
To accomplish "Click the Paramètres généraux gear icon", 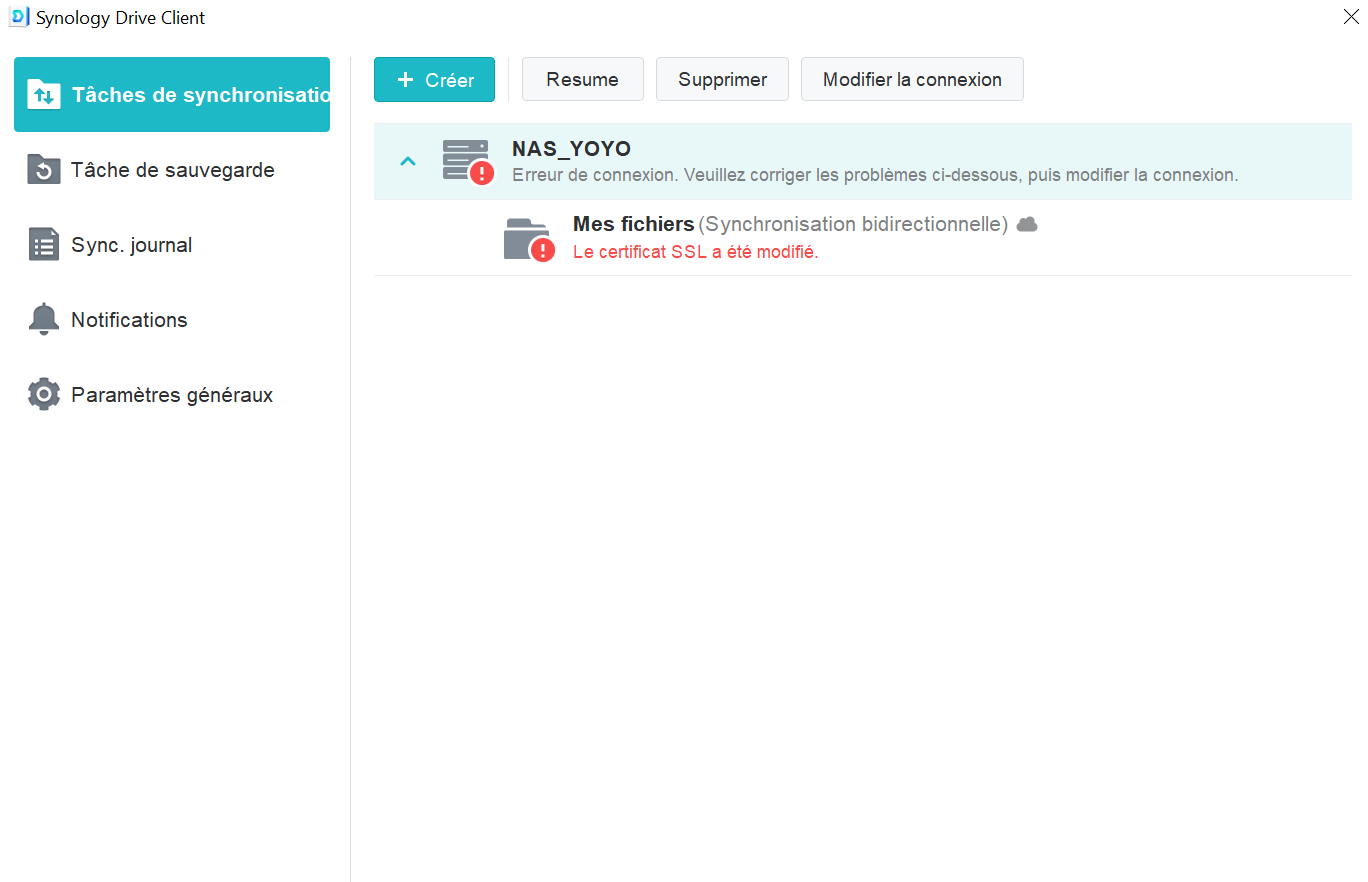I will coord(44,395).
